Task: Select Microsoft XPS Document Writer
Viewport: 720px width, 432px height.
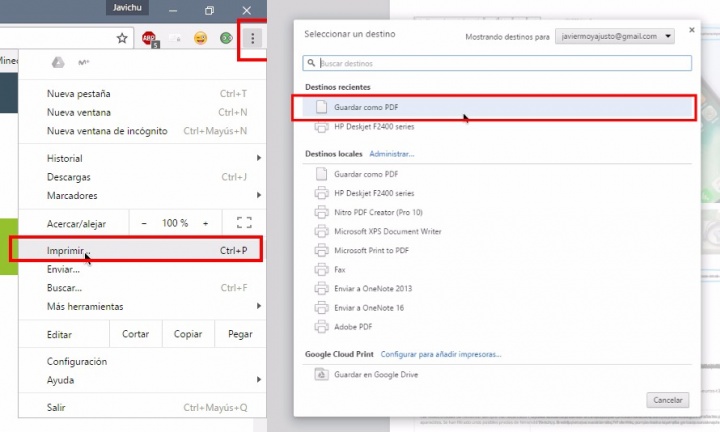Action: pos(497,231)
